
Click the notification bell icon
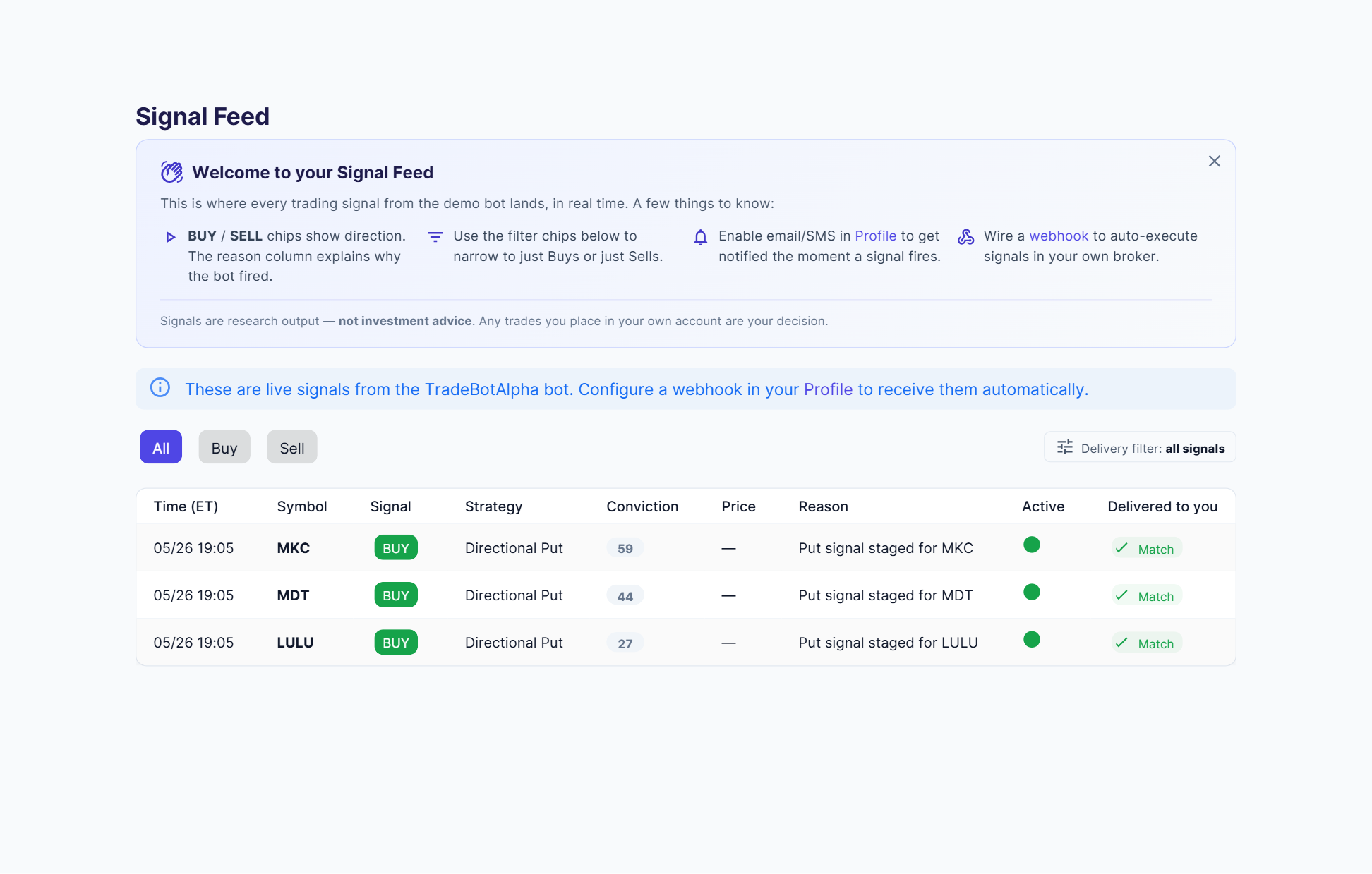click(700, 237)
